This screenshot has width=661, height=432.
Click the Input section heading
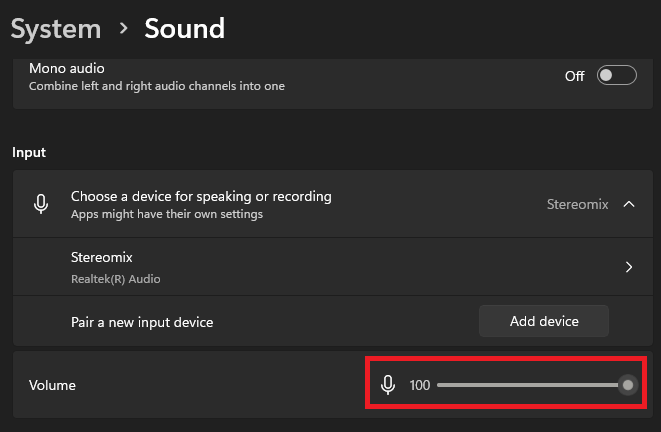29,152
